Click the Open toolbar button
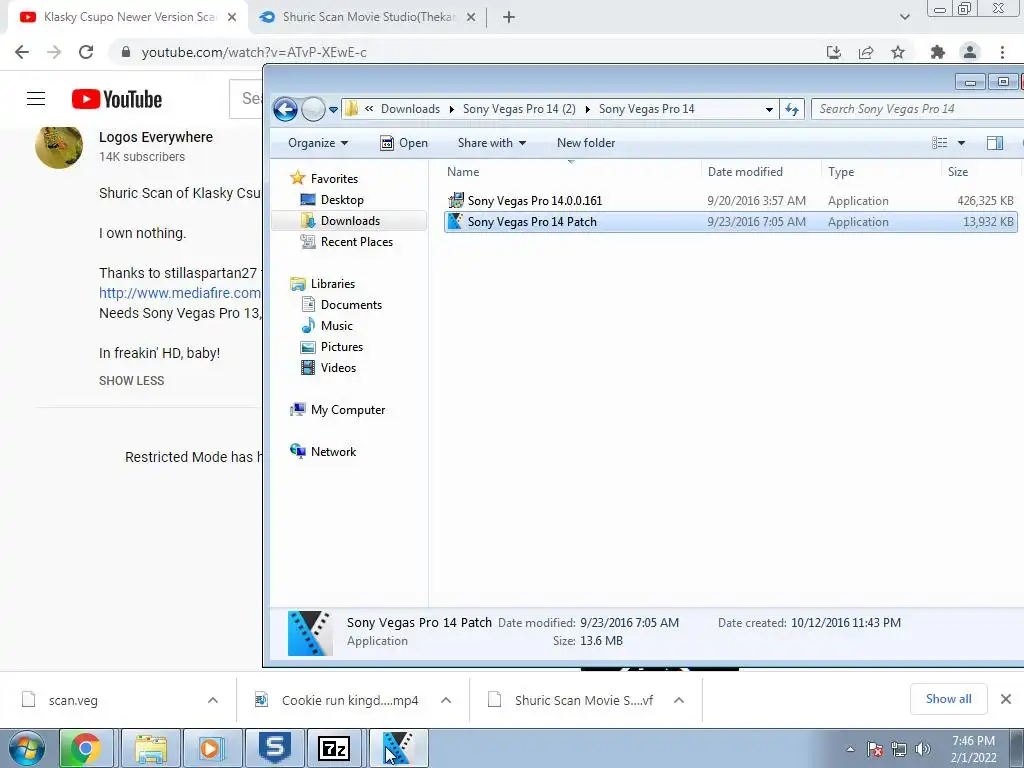The height and width of the screenshot is (768, 1024). tap(404, 143)
